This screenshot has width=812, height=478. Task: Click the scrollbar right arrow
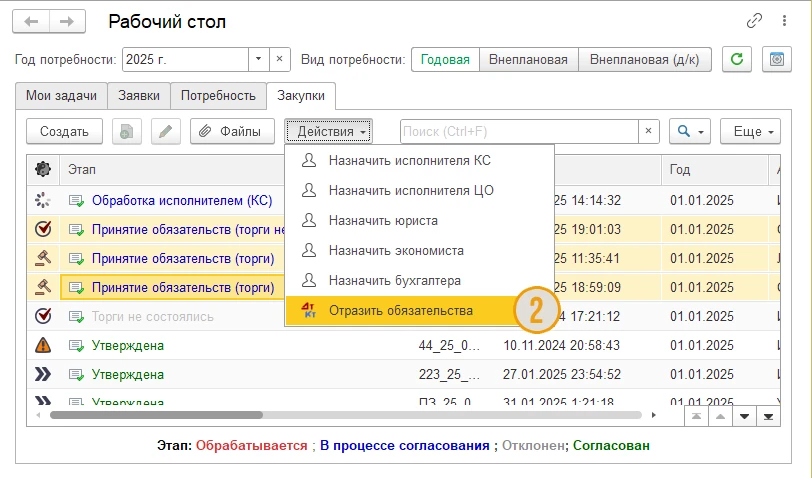pos(654,415)
